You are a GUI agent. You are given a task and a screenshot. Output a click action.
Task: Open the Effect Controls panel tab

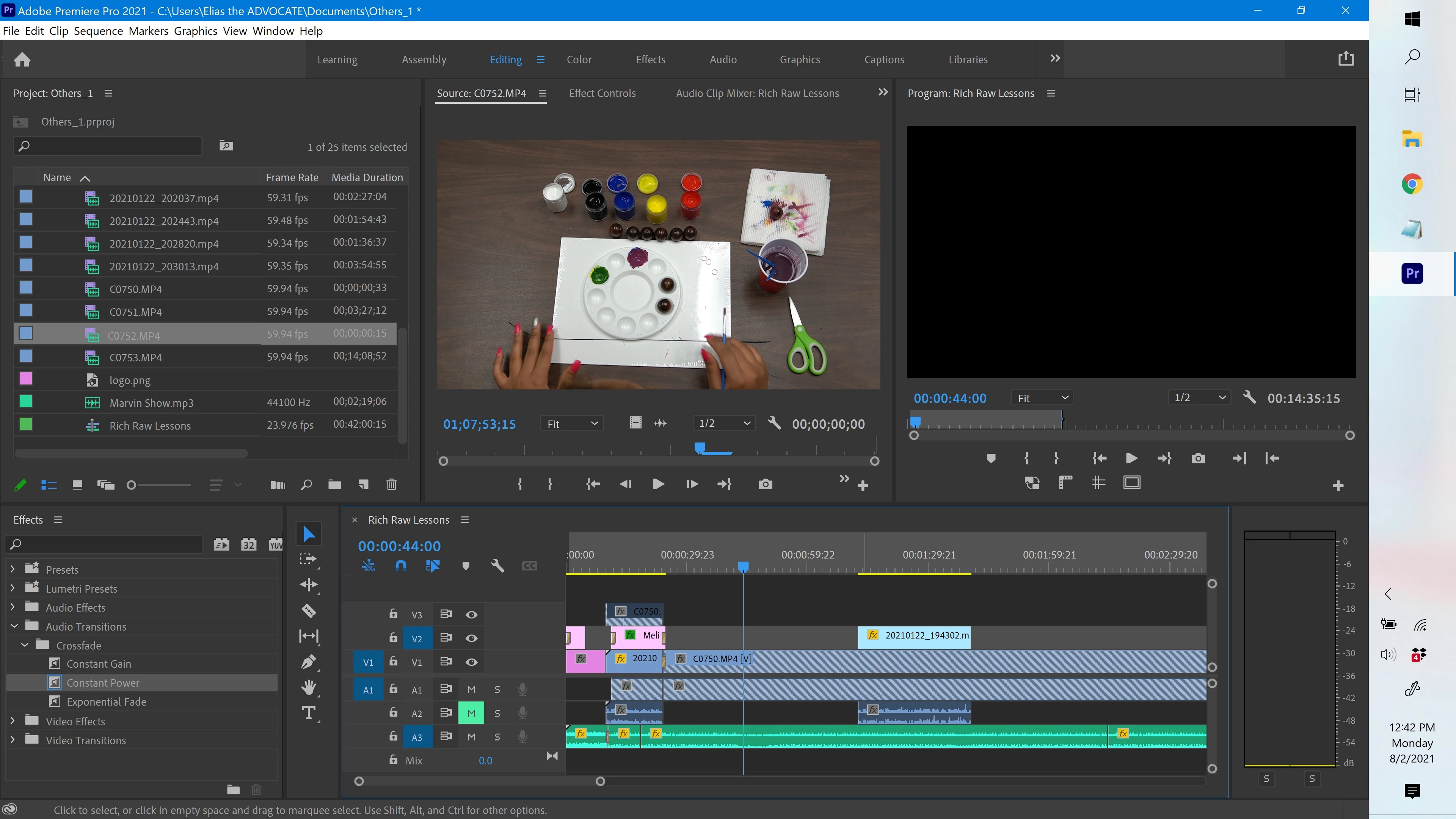(x=602, y=93)
